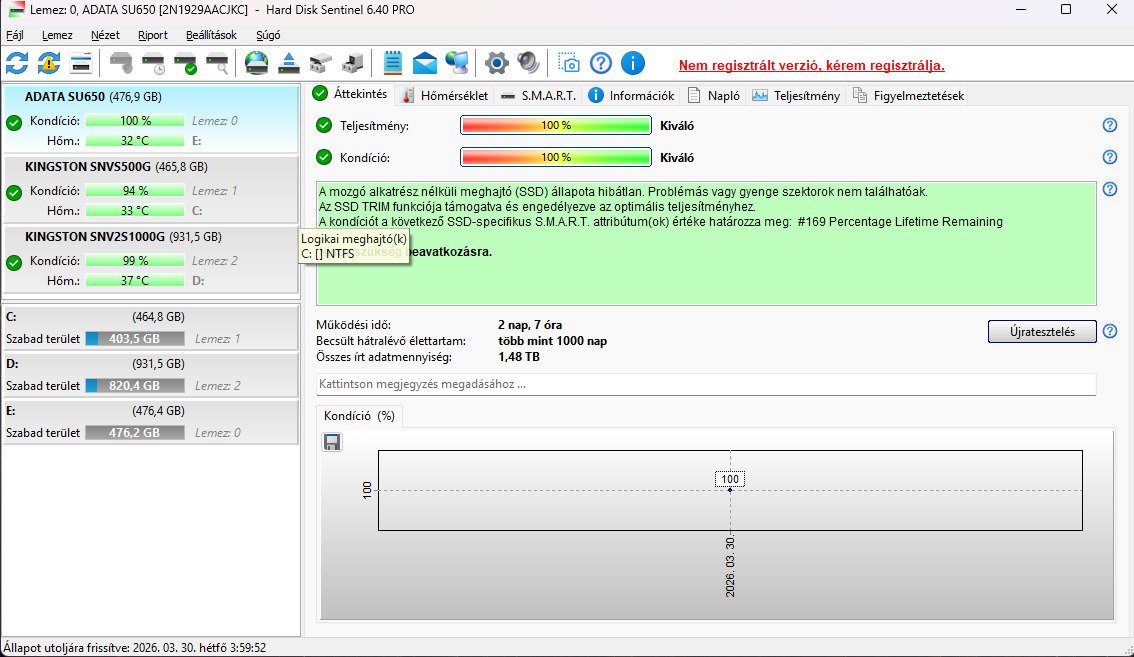Open the Nézet menu
The height and width of the screenshot is (657, 1134).
(x=106, y=35)
